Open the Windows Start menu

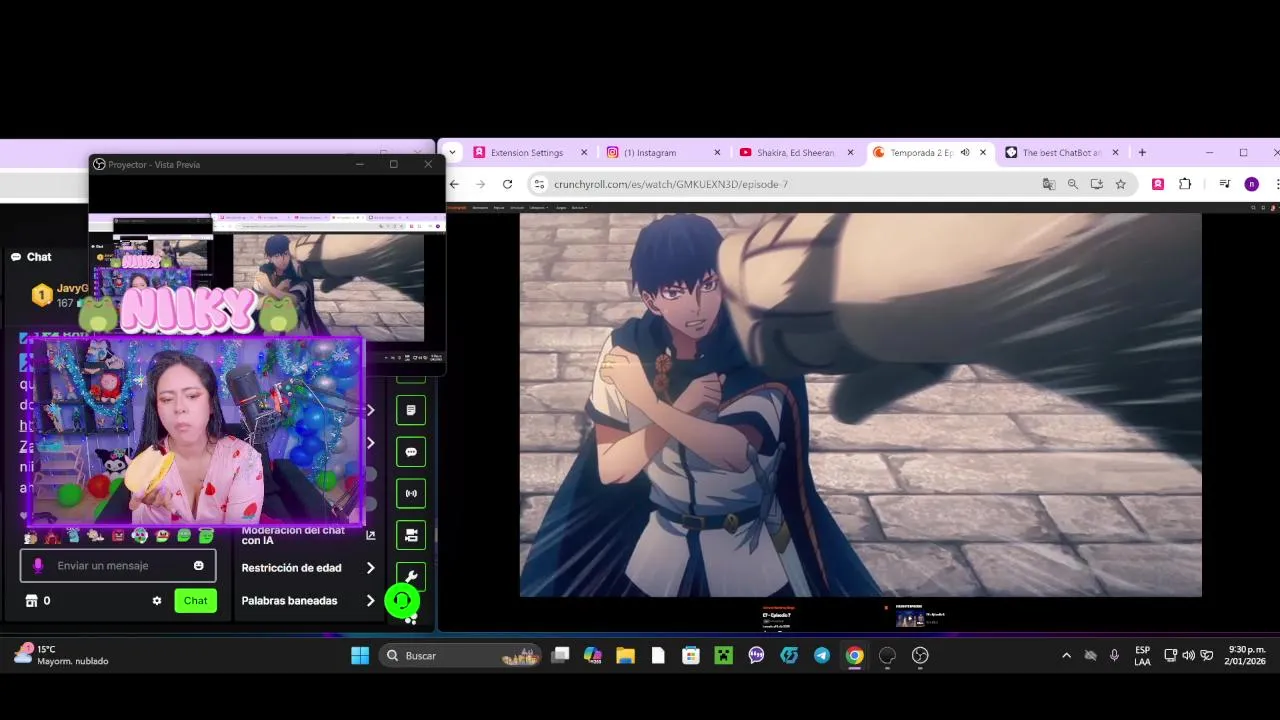pyautogui.click(x=360, y=656)
